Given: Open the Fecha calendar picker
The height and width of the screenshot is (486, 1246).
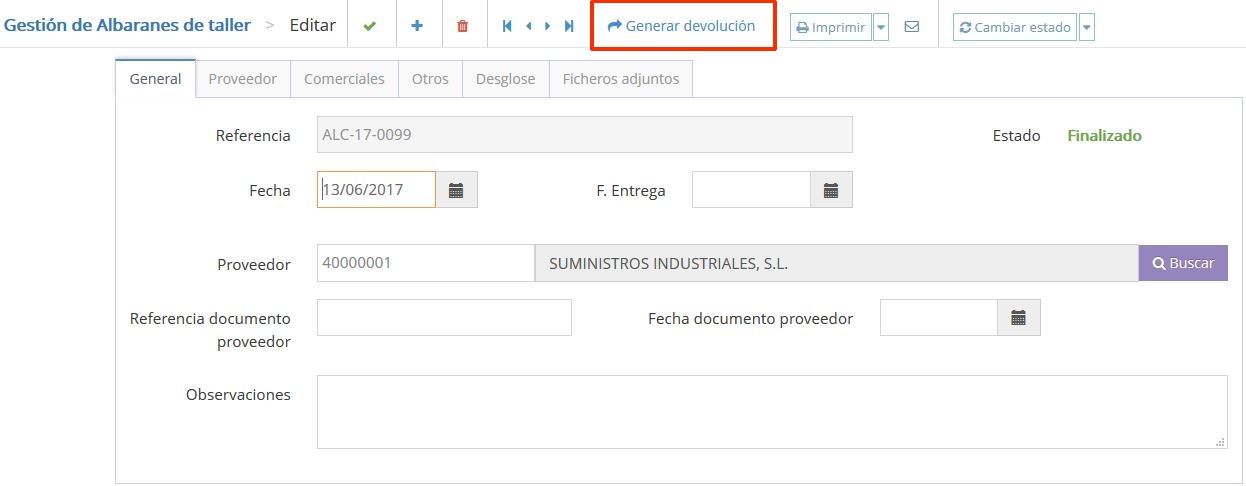Looking at the screenshot, I should coord(456,190).
